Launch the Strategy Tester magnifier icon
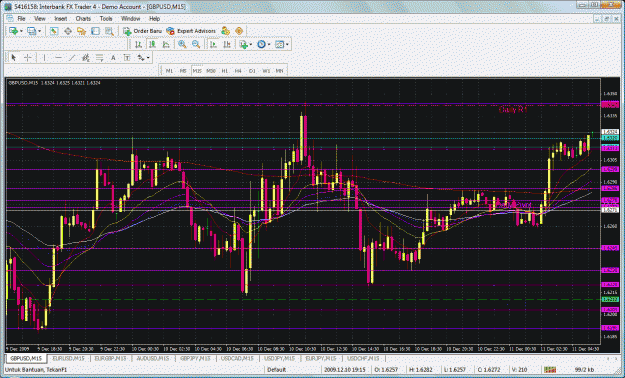The height and width of the screenshot is (378, 625). tap(109, 31)
